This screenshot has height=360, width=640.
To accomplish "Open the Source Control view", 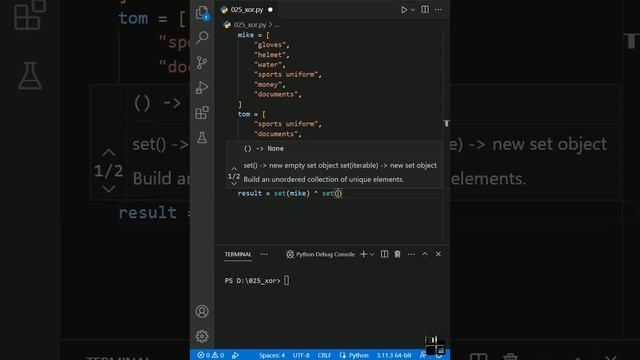I will pos(202,62).
